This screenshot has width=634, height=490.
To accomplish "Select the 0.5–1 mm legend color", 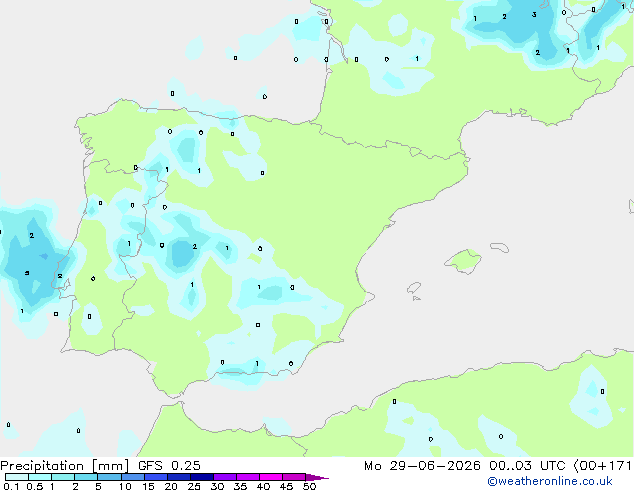I will pyautogui.click(x=40, y=477).
